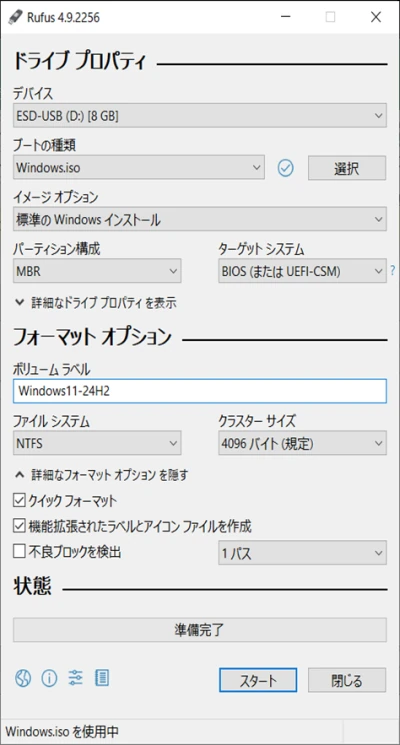Collapse 詳細なフォーマット オプション を隠す
The image size is (400, 745).
pyautogui.click(x=102, y=475)
